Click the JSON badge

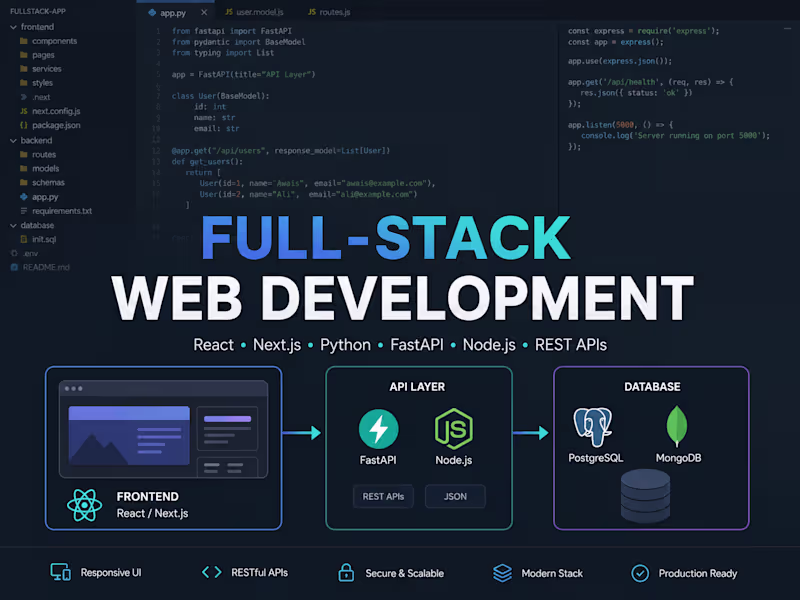coord(455,496)
